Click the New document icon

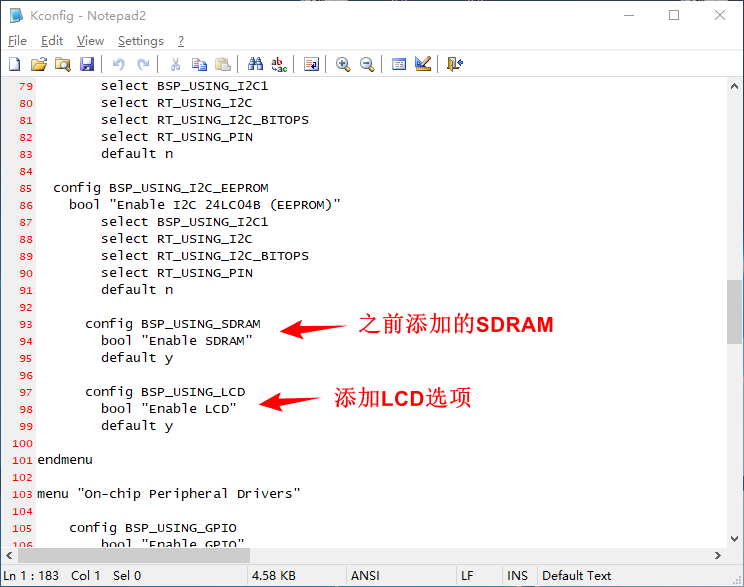[x=14, y=64]
